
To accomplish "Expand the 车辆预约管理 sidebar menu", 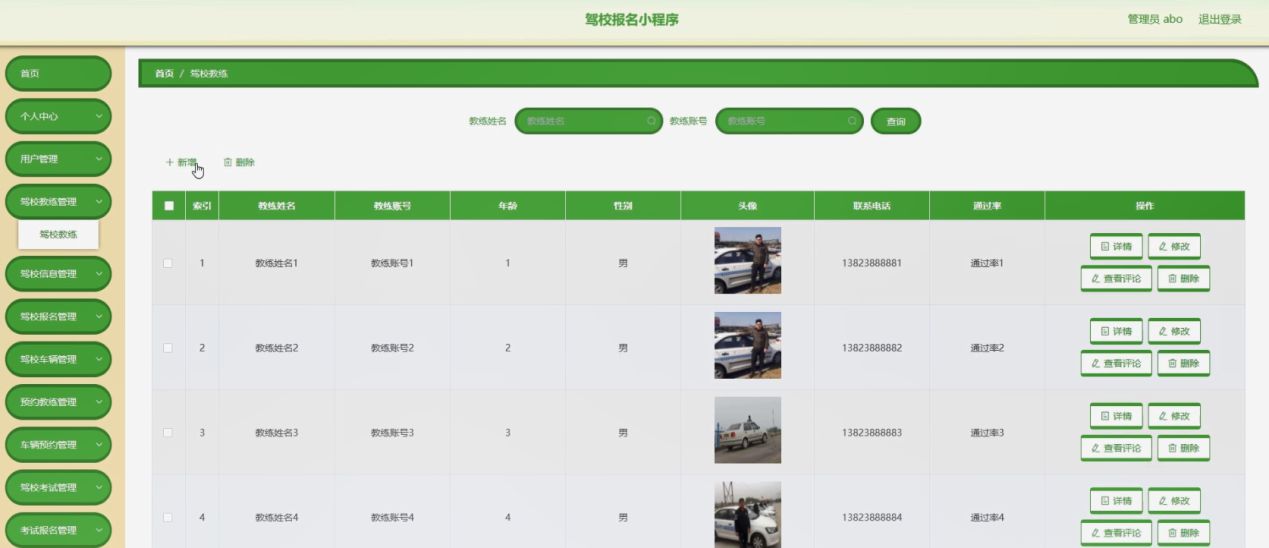I will coord(58,445).
